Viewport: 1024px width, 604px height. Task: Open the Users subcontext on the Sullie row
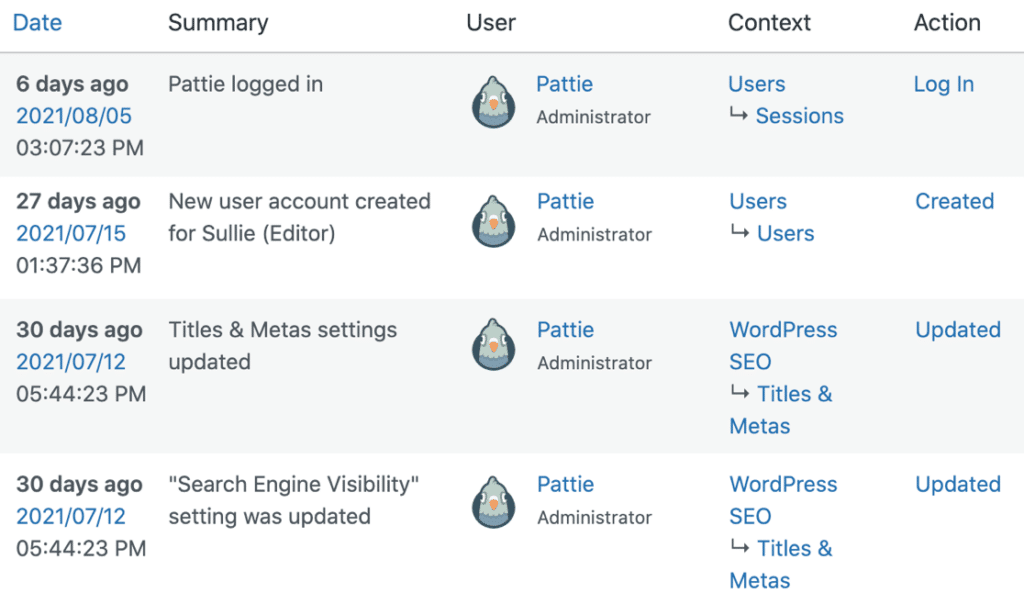click(786, 233)
